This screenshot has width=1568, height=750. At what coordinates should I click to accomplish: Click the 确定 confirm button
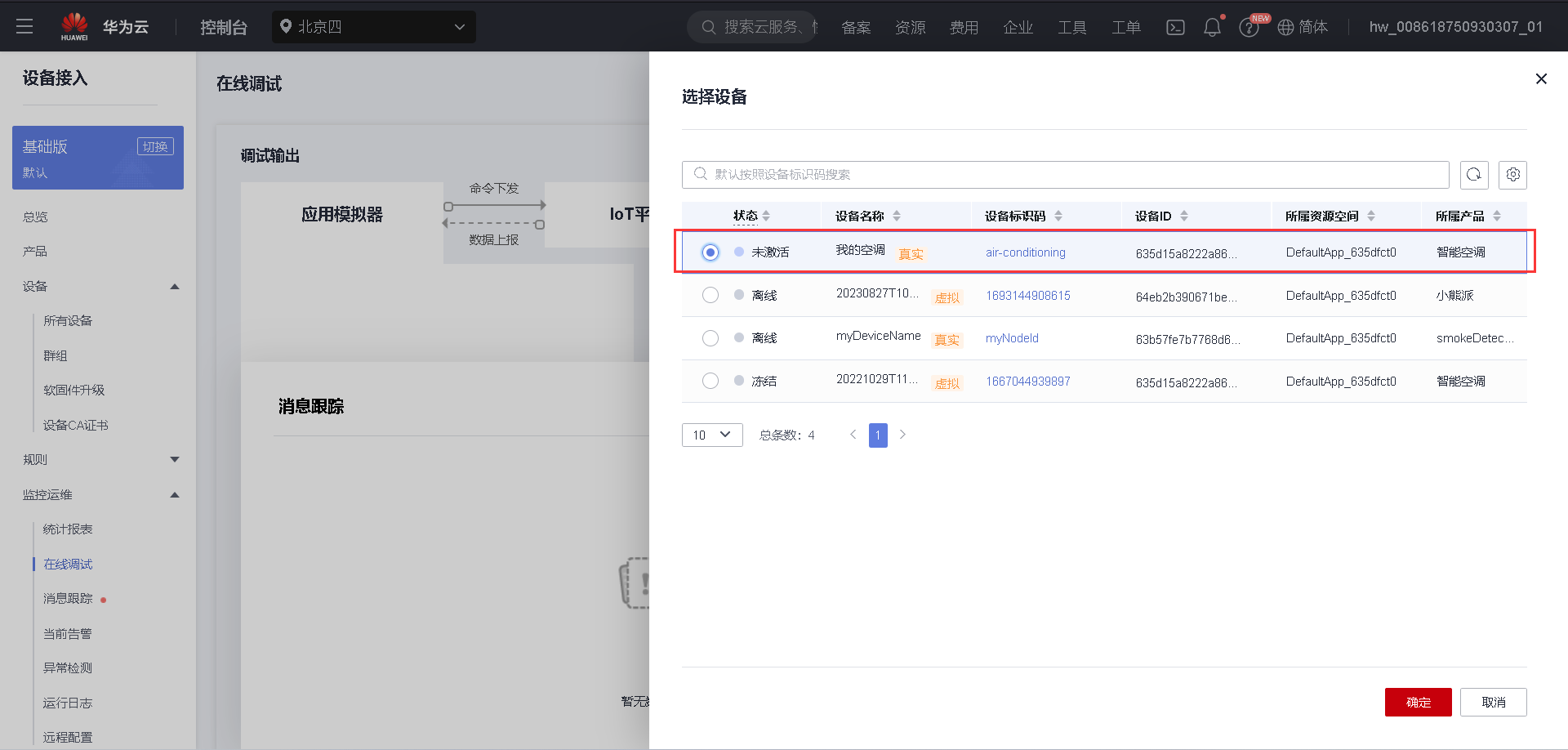(x=1418, y=702)
